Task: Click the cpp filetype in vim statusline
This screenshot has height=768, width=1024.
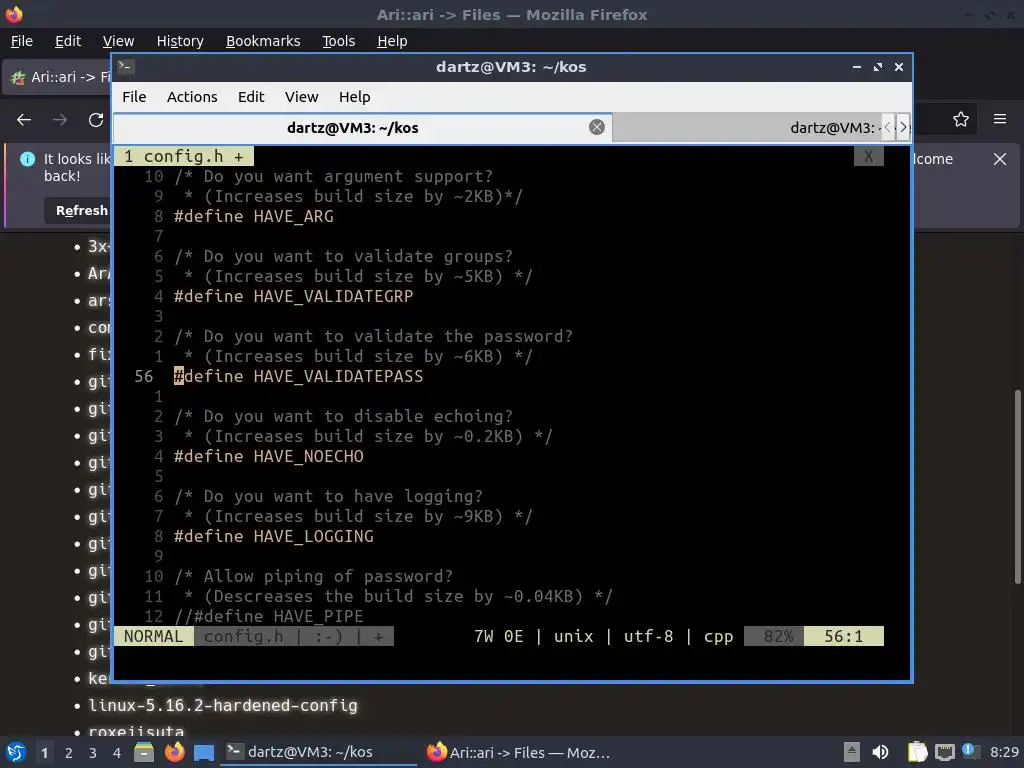Action: [x=718, y=636]
